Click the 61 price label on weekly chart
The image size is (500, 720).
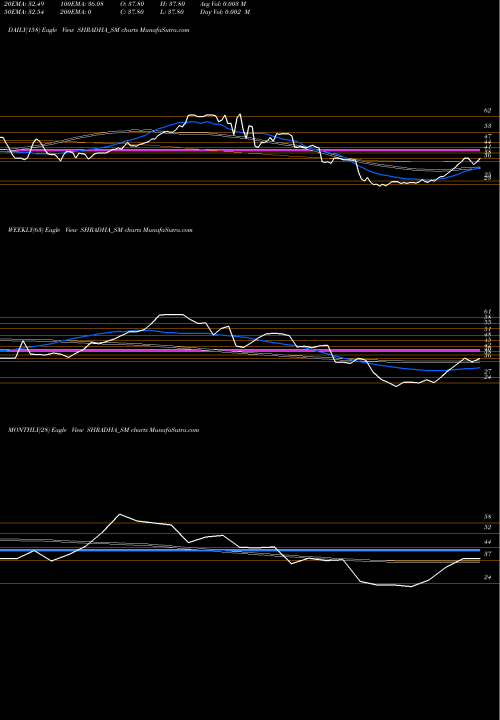[x=488, y=312]
